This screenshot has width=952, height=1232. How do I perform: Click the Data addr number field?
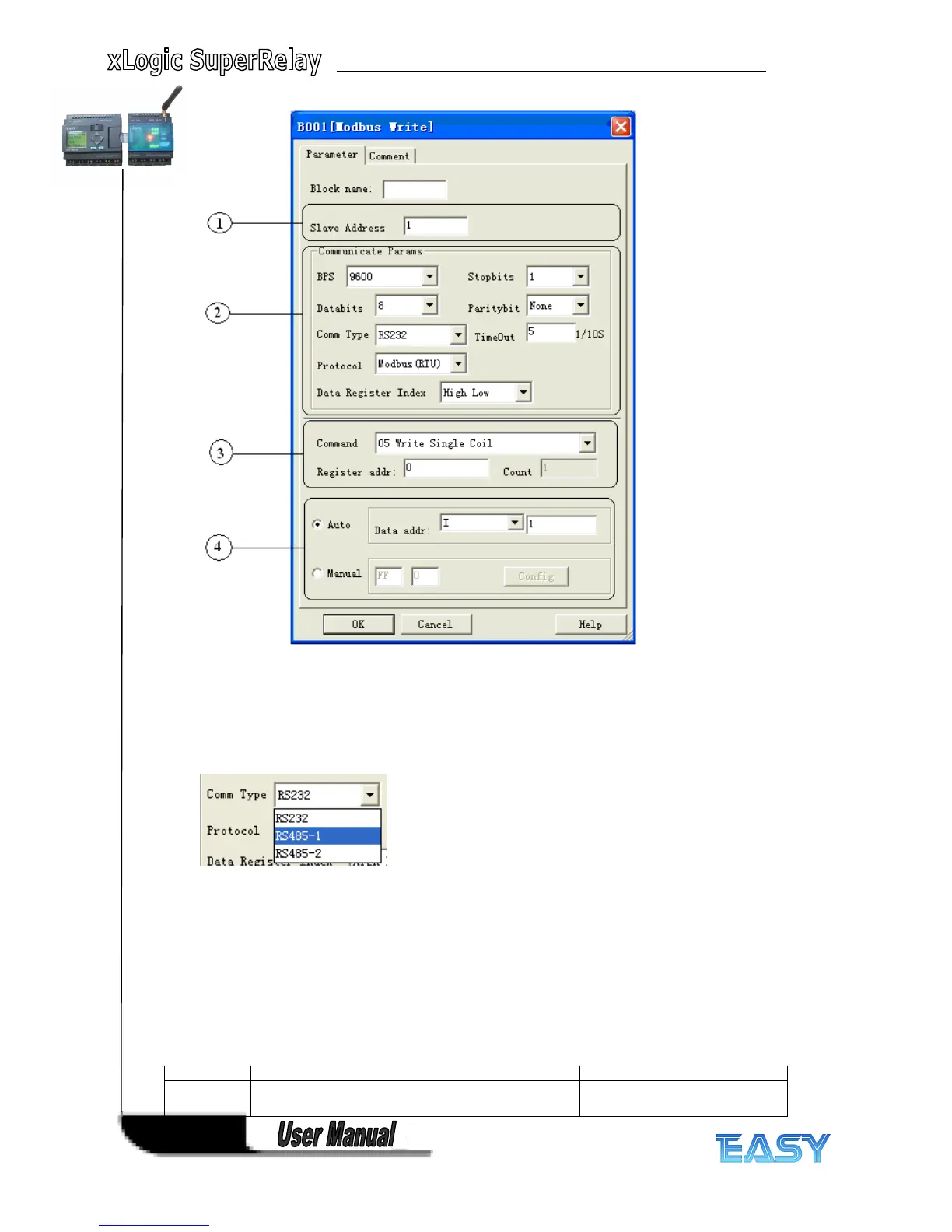562,524
